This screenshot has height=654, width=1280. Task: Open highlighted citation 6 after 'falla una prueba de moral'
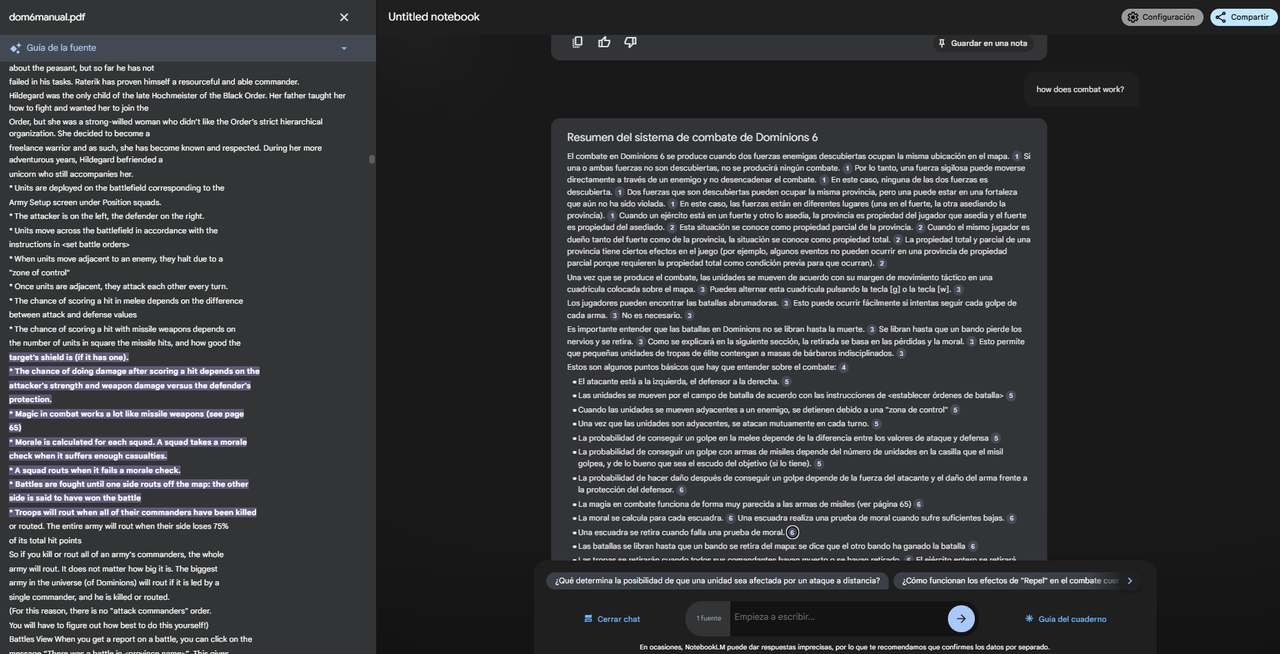click(x=792, y=532)
